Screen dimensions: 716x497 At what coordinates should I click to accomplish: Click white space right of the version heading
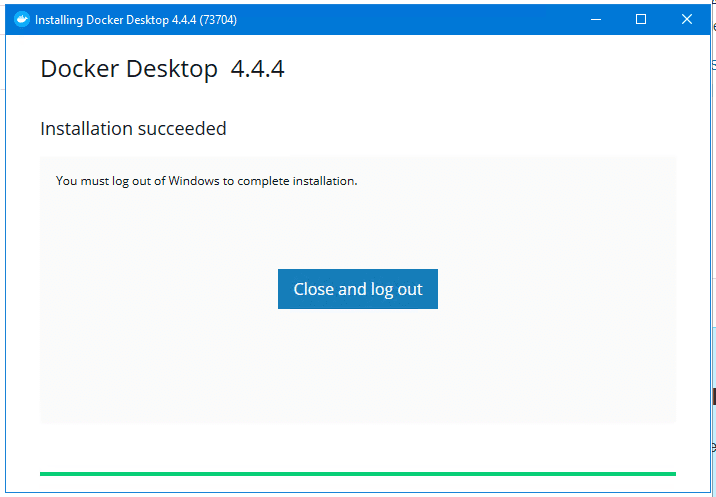(x=480, y=69)
